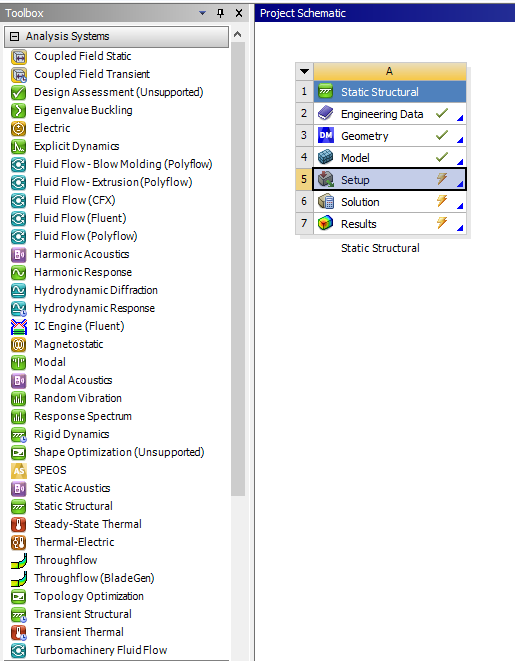This screenshot has width=515, height=661.
Task: Click the Toolbox vertical scrollbar thumb
Action: 238,269
